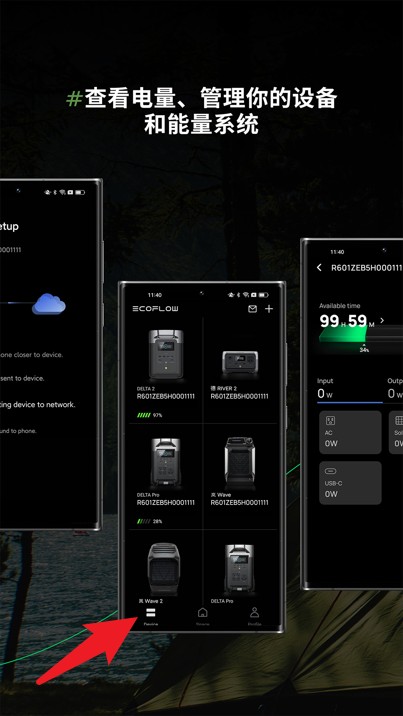Click the DELTA 2 97% battery indicator

(149, 416)
